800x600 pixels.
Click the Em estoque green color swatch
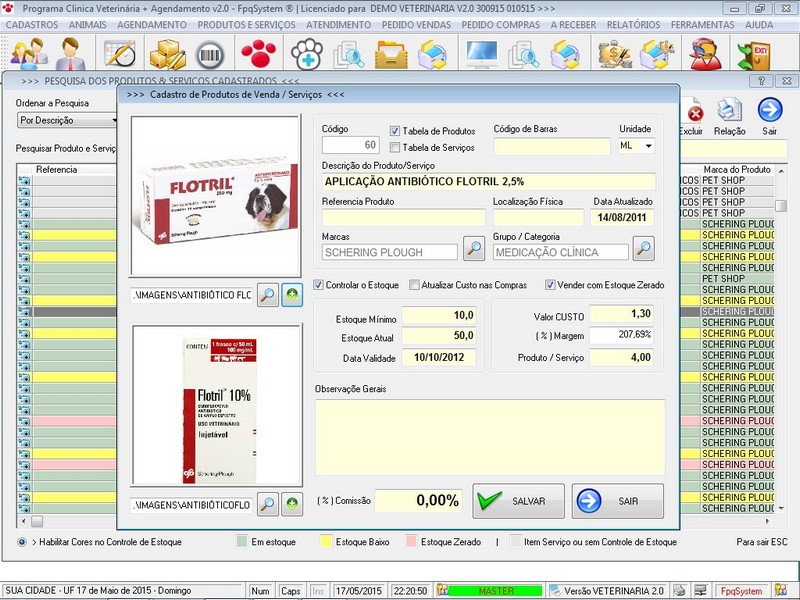click(242, 542)
